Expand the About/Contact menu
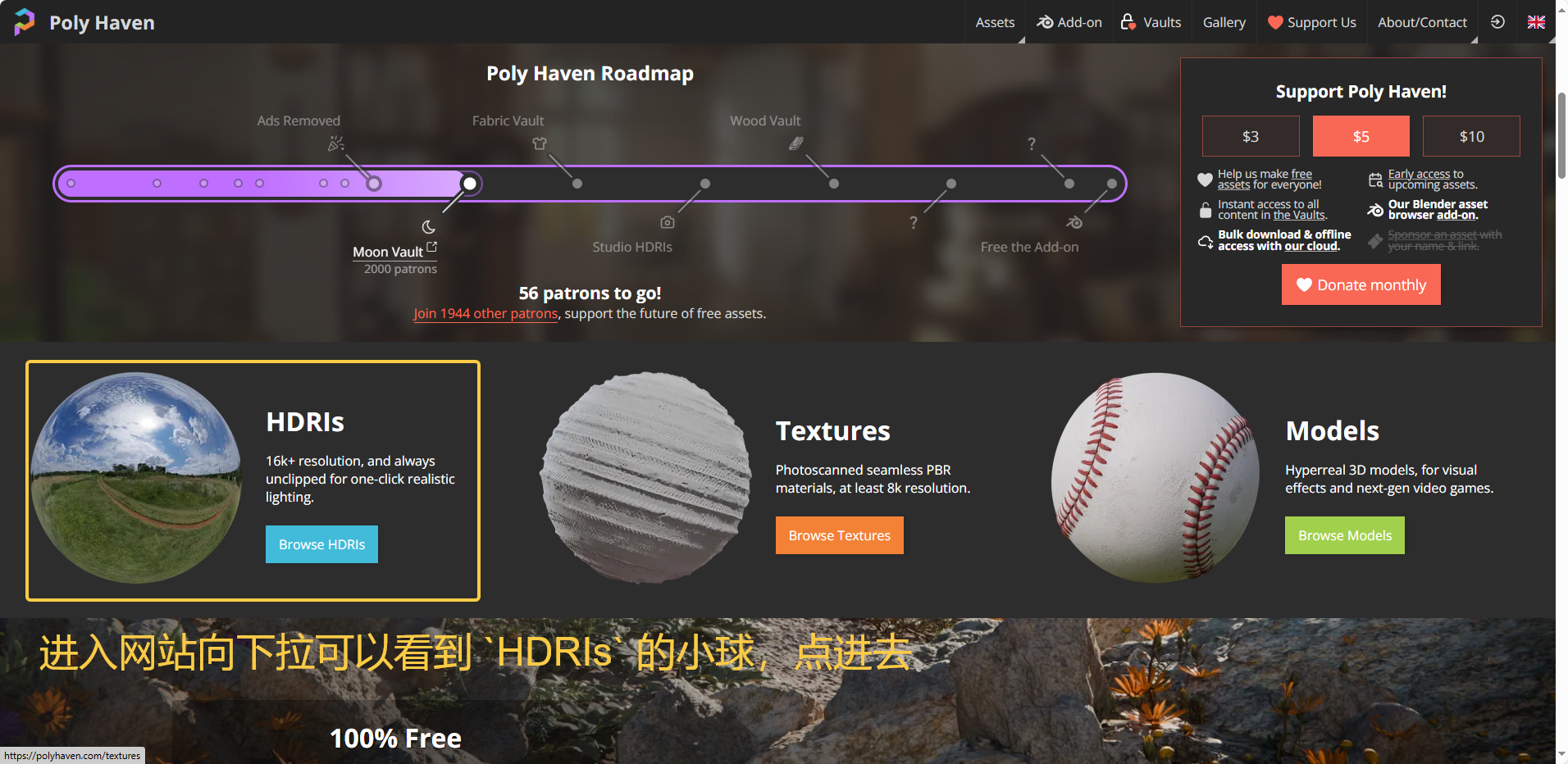 click(x=1422, y=22)
